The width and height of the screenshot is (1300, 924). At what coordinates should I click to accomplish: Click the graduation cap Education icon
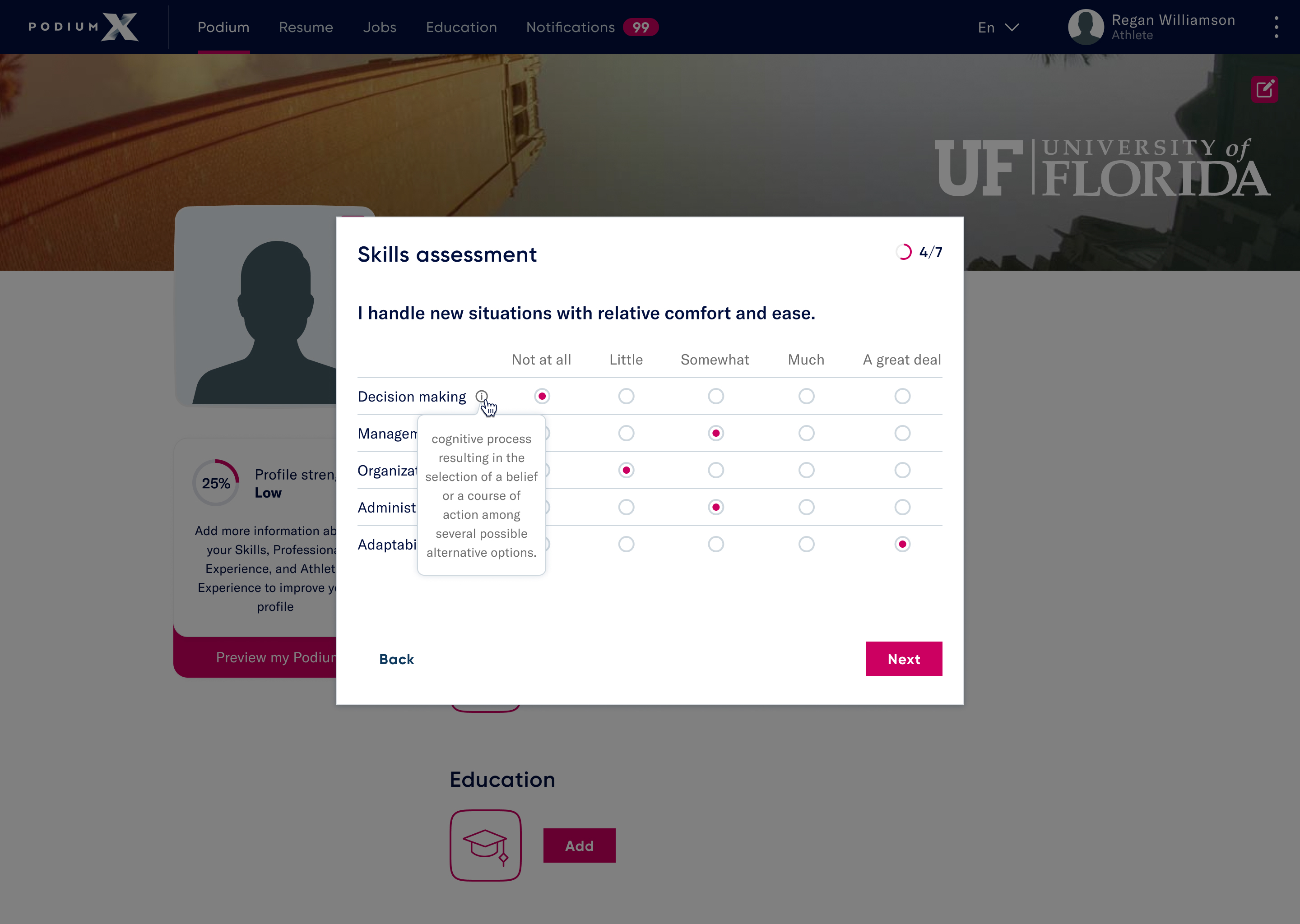[486, 845]
